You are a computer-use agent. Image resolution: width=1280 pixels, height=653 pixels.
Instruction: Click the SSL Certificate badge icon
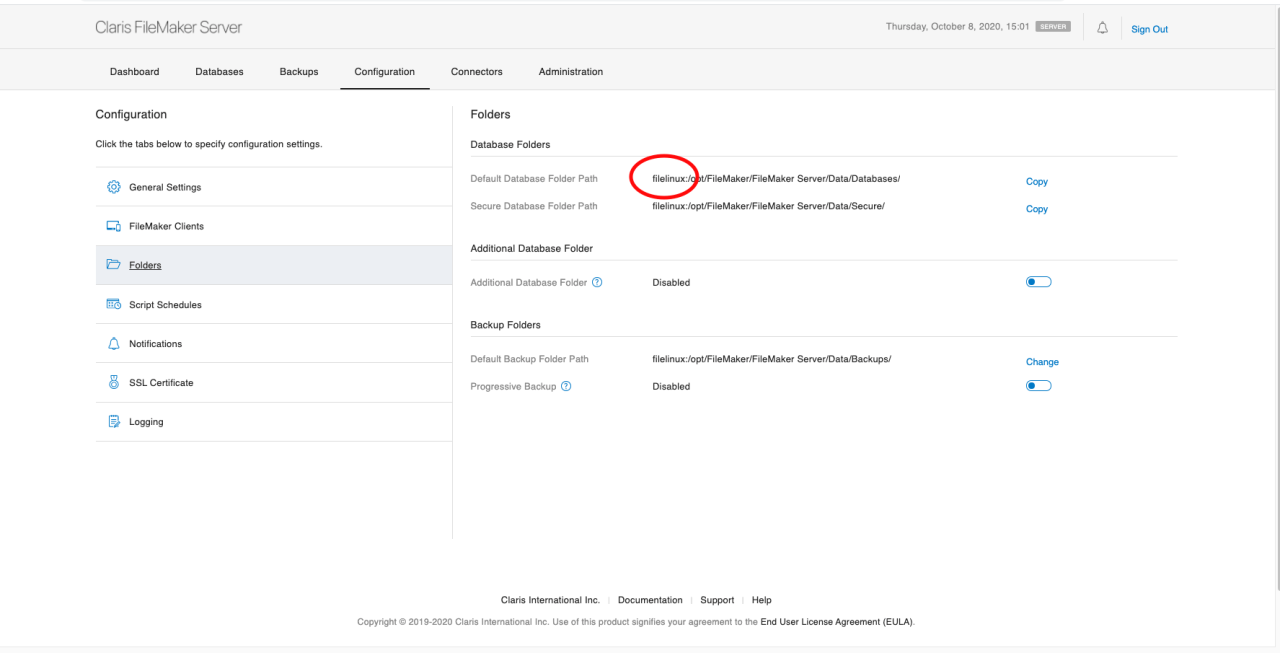(113, 382)
